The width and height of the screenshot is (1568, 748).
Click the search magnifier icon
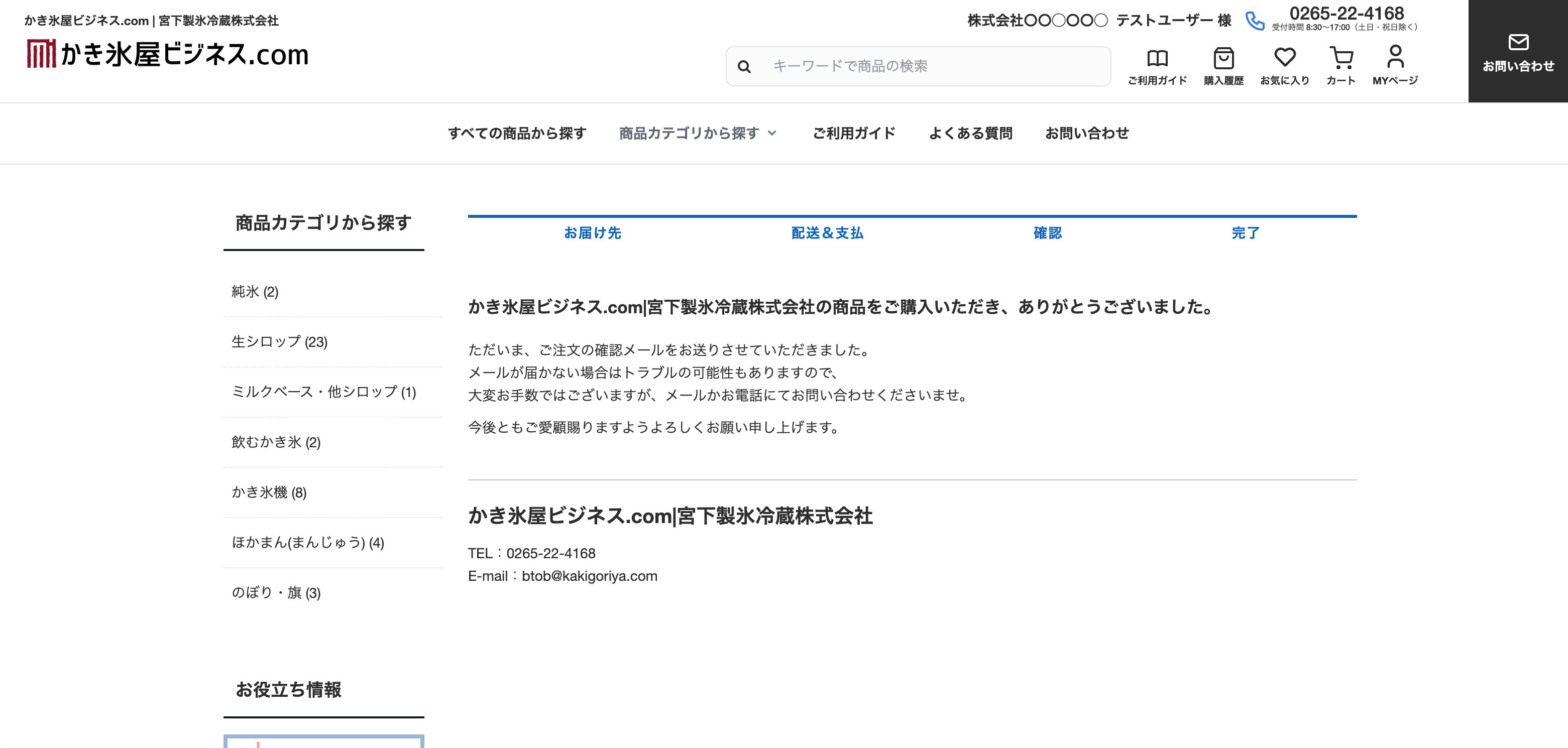click(x=744, y=66)
